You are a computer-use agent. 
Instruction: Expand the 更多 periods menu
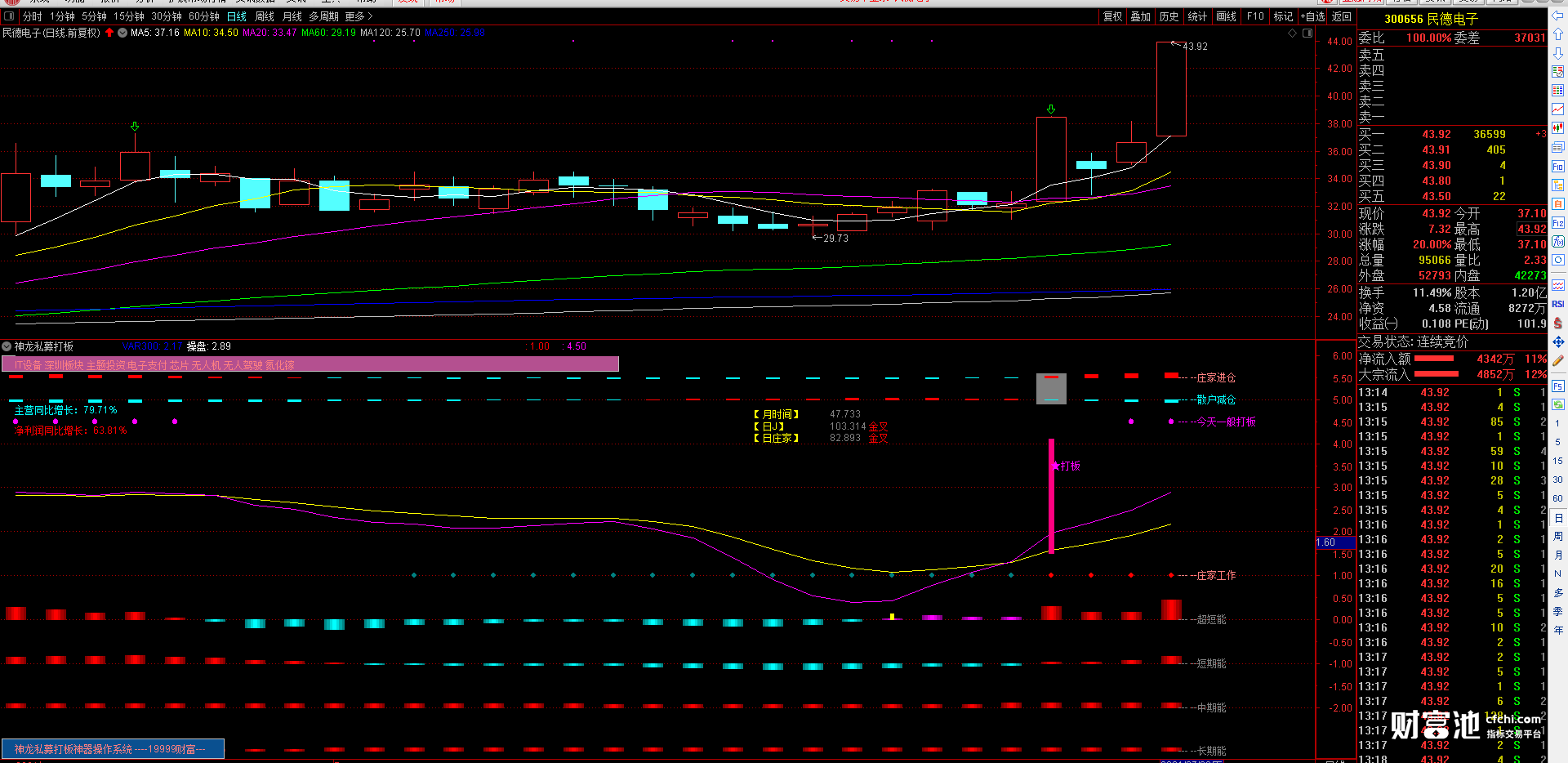click(x=359, y=16)
